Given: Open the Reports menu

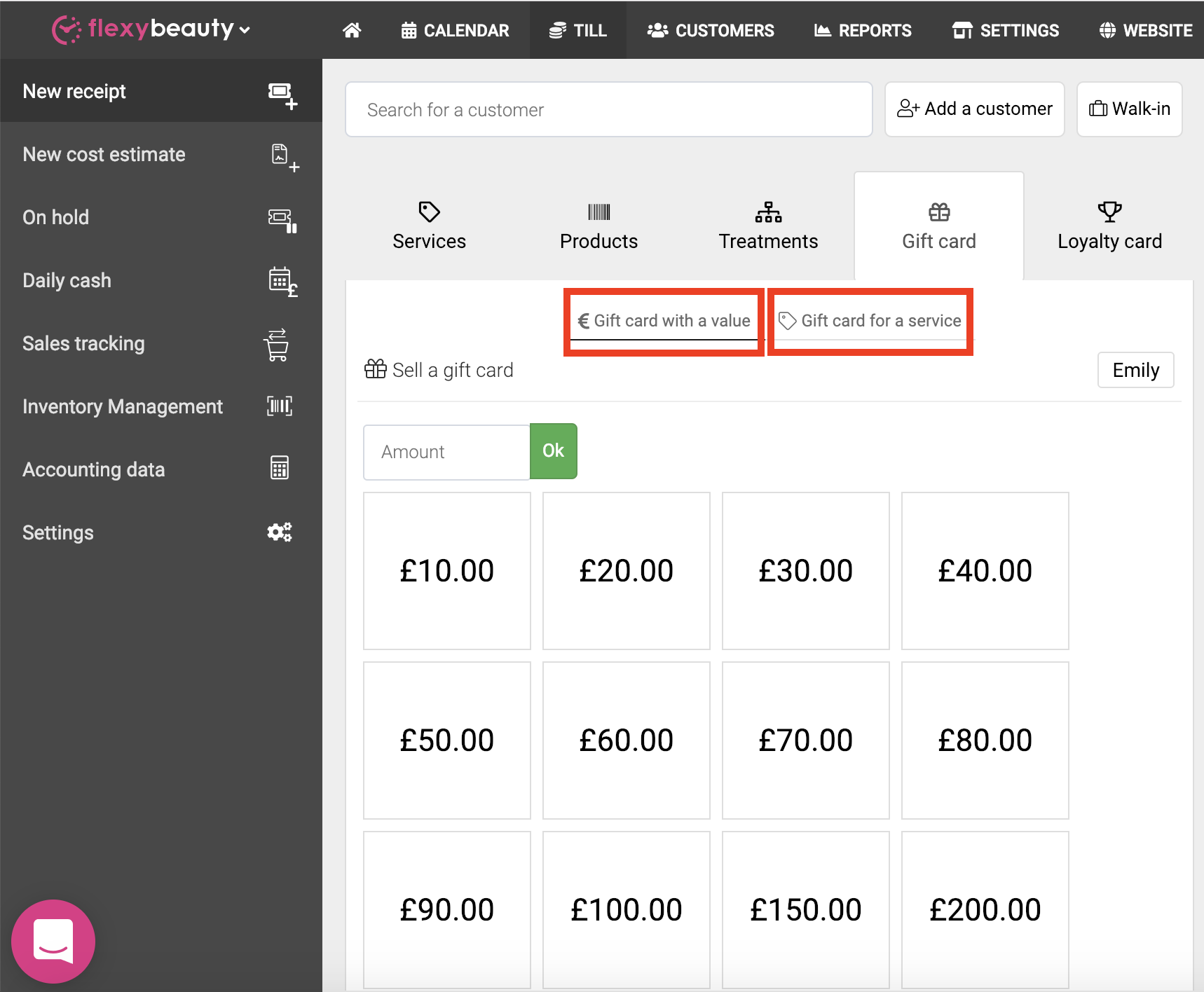Looking at the screenshot, I should point(863,30).
